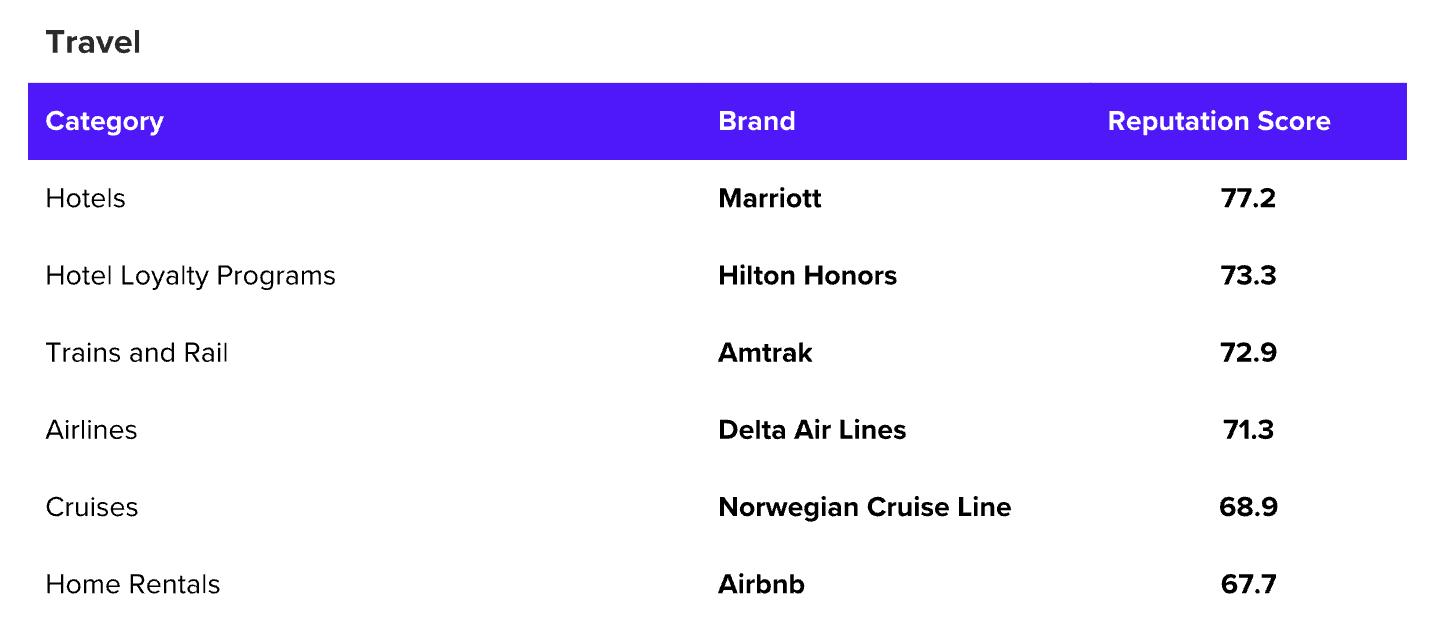Select the Cruises category cell
Viewport: 1434px width, 638px height.
92,507
